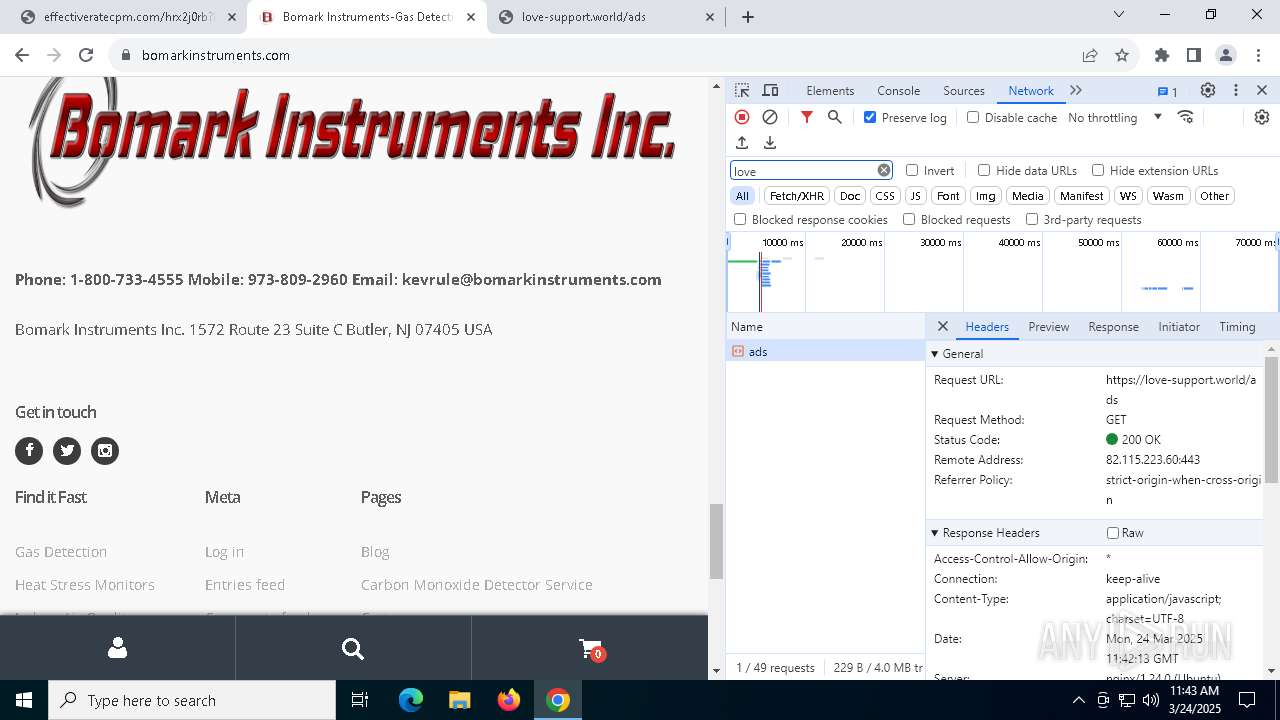Open DevTools customize three-dot menu

coord(1236,90)
